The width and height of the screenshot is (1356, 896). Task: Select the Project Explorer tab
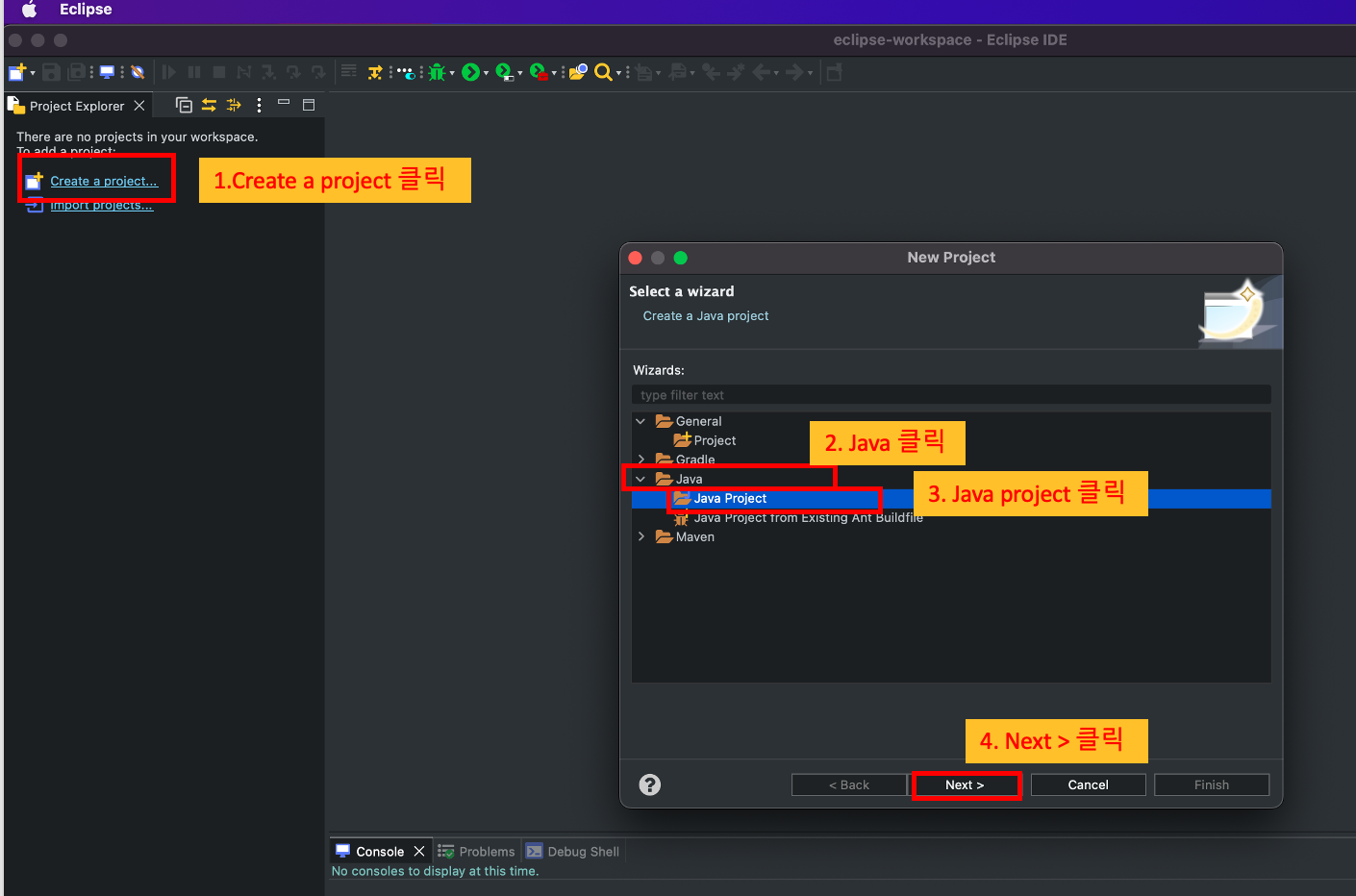tap(77, 106)
